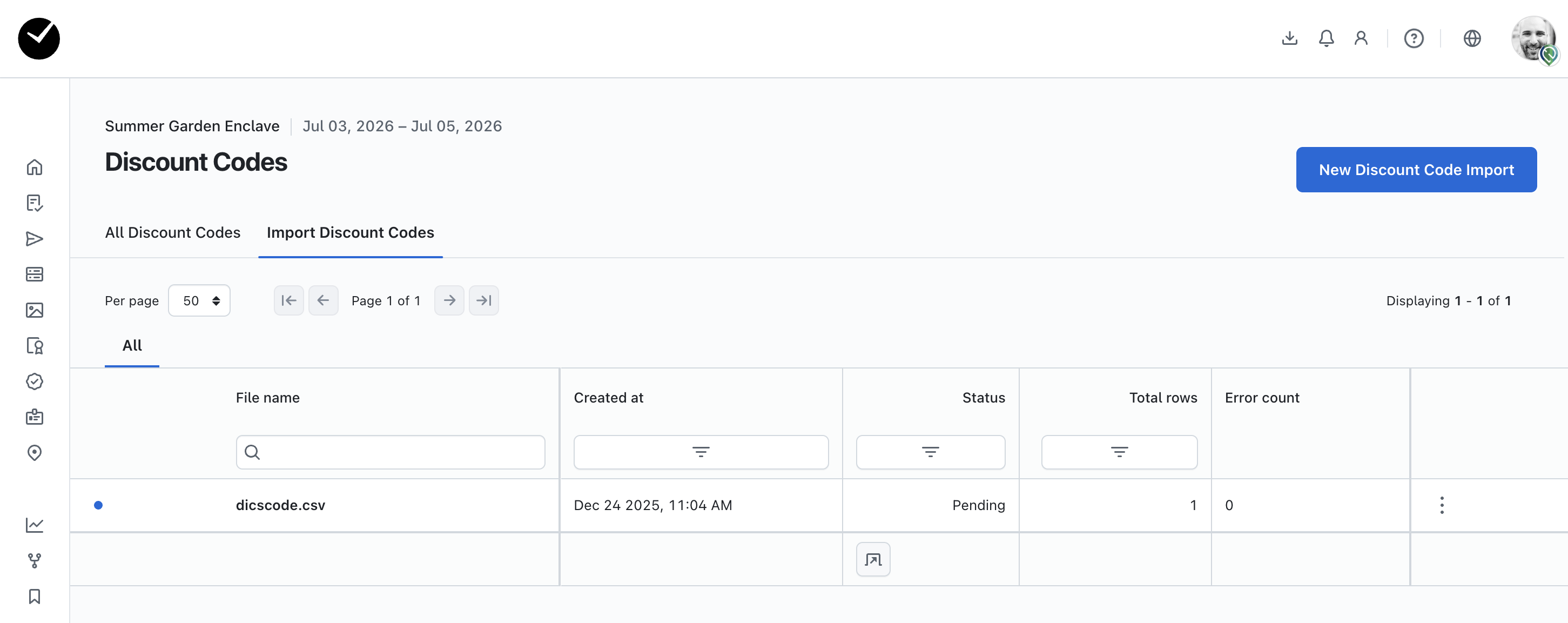Screen dimensions: 1568x623
Task: Open the location pin sidebar icon
Action: (35, 452)
